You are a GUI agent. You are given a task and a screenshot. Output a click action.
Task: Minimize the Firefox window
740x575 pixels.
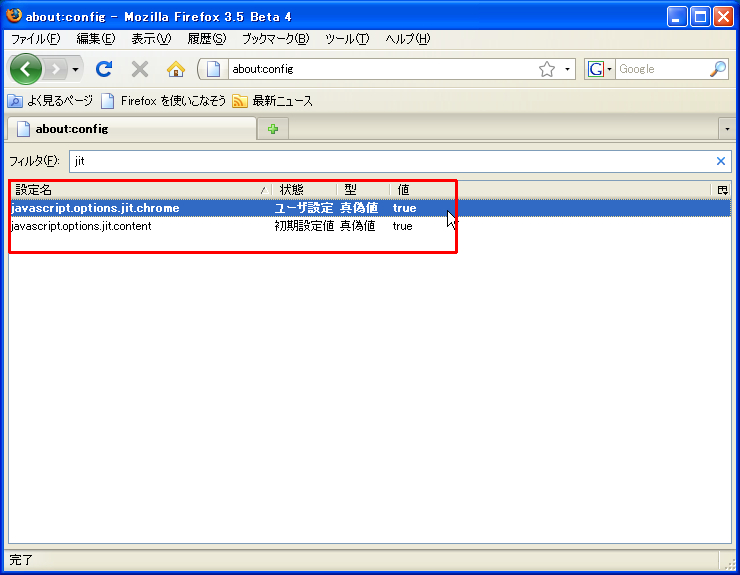677,17
